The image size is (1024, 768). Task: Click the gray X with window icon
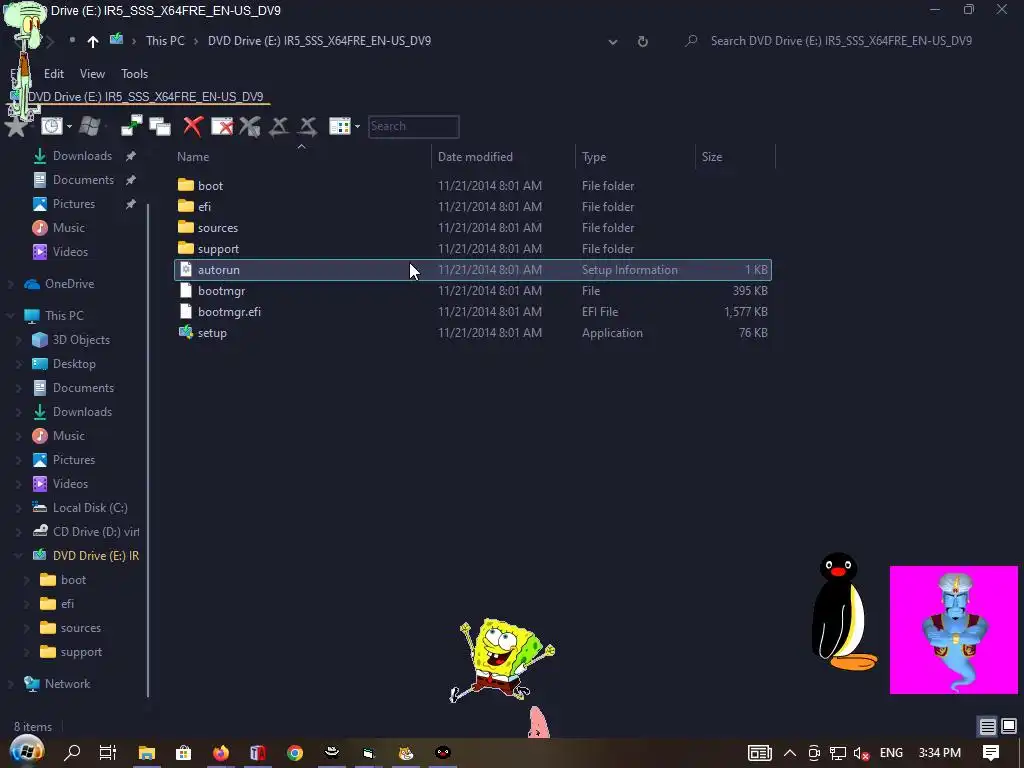(x=250, y=126)
